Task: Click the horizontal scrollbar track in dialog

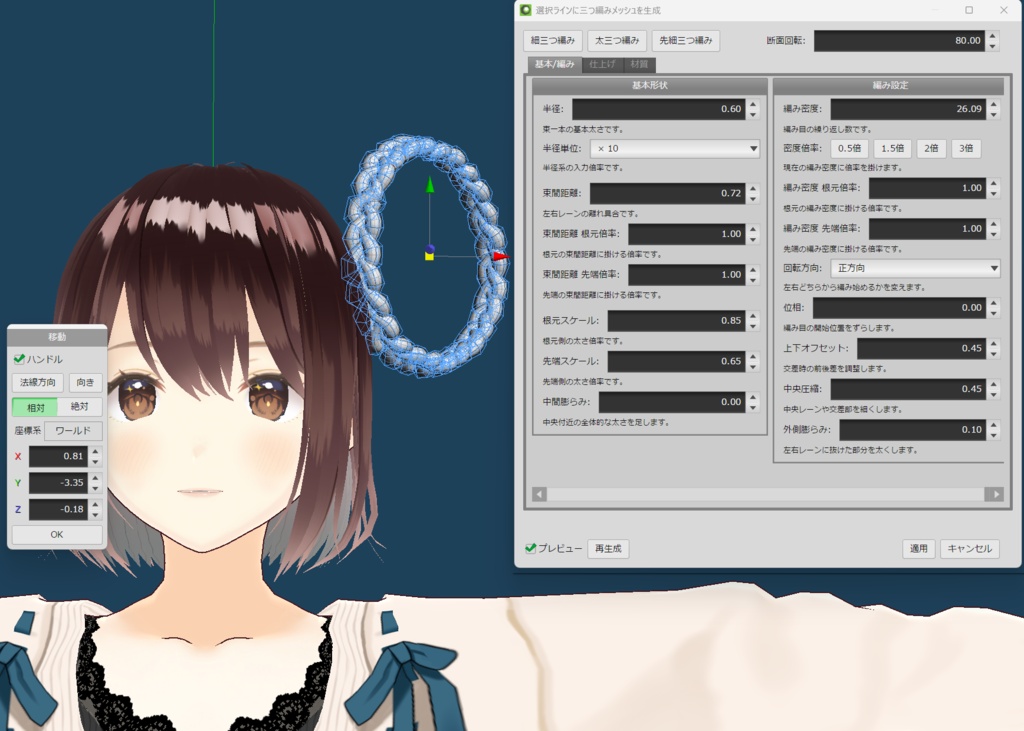Action: pyautogui.click(x=765, y=494)
